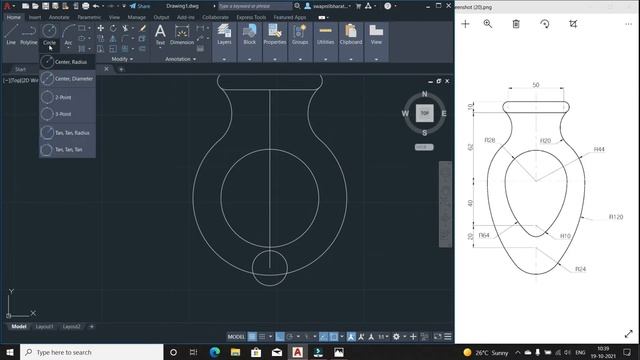640x360 pixels.
Task: Toggle clean screen in status bar
Action: [x=437, y=337]
